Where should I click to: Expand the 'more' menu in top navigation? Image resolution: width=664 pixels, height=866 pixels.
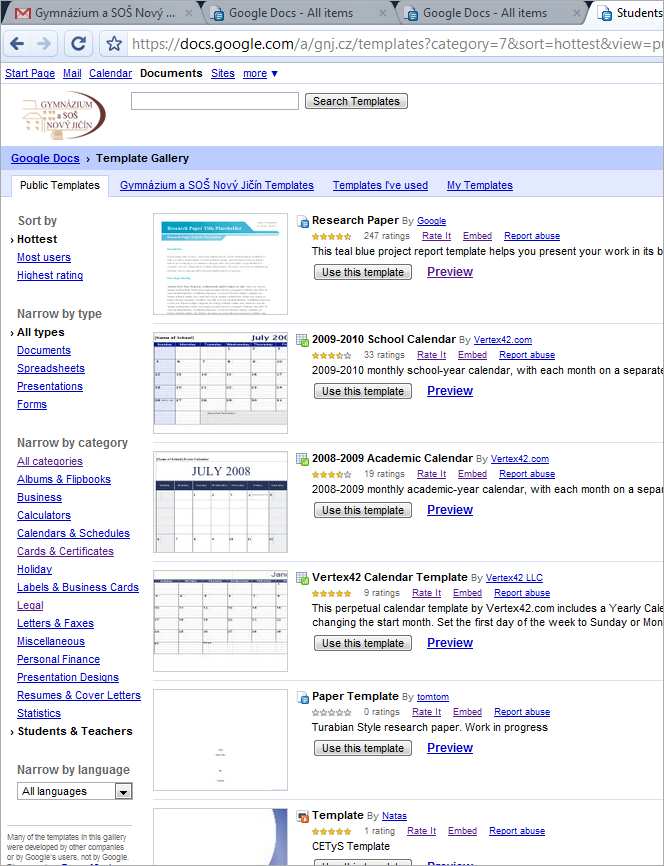click(260, 73)
